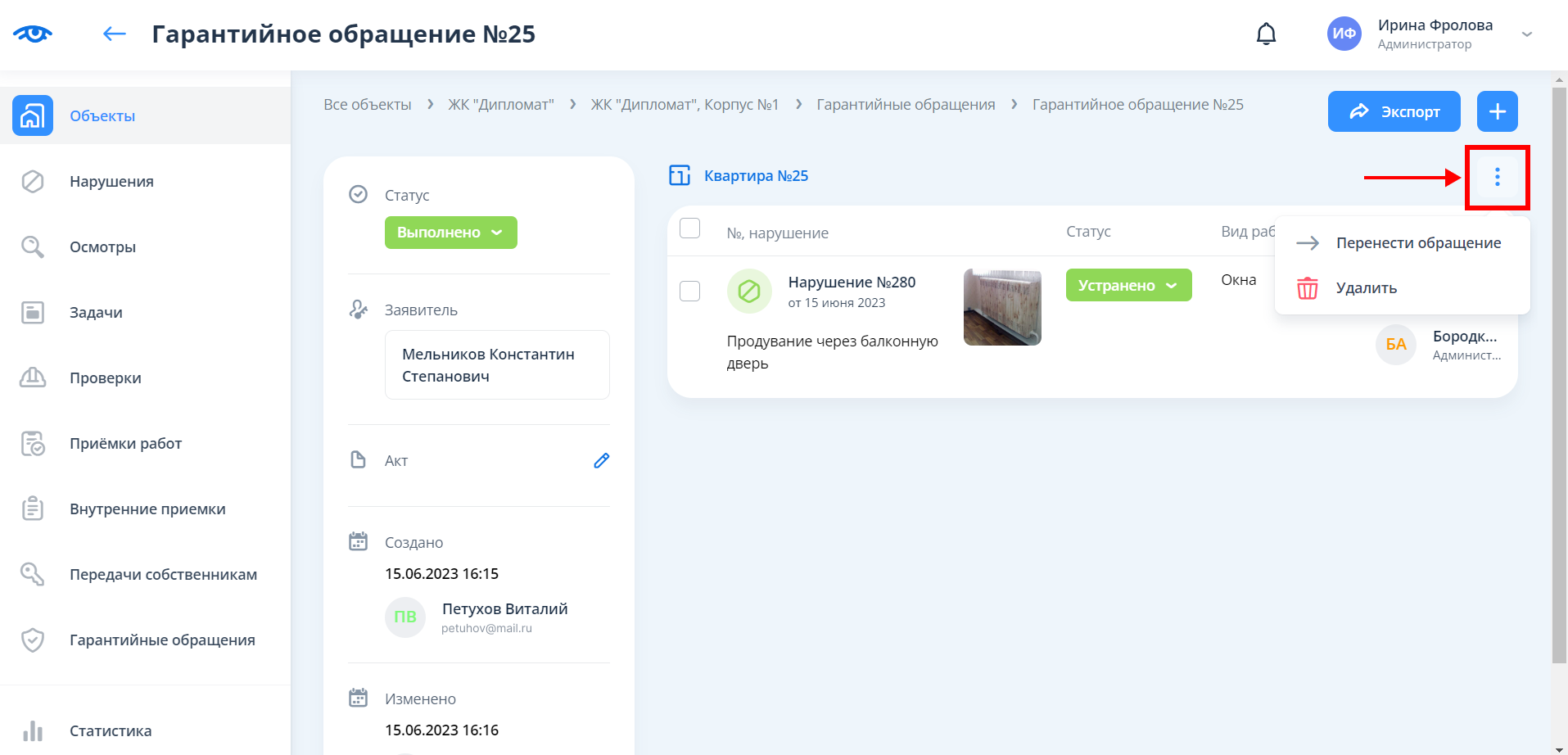The image size is (1568, 755).
Task: Open the Выполнено status dropdown
Action: pyautogui.click(x=450, y=233)
